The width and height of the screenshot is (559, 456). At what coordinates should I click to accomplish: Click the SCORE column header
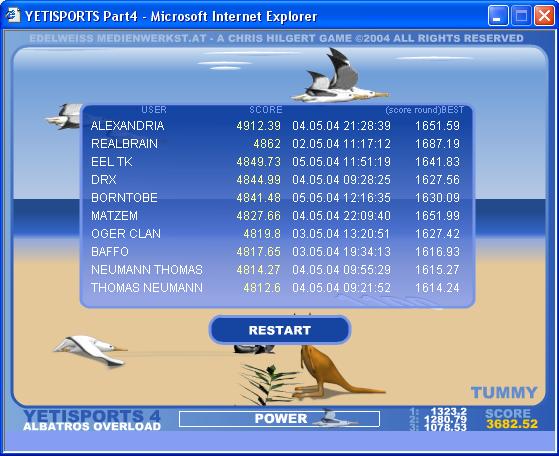click(266, 109)
